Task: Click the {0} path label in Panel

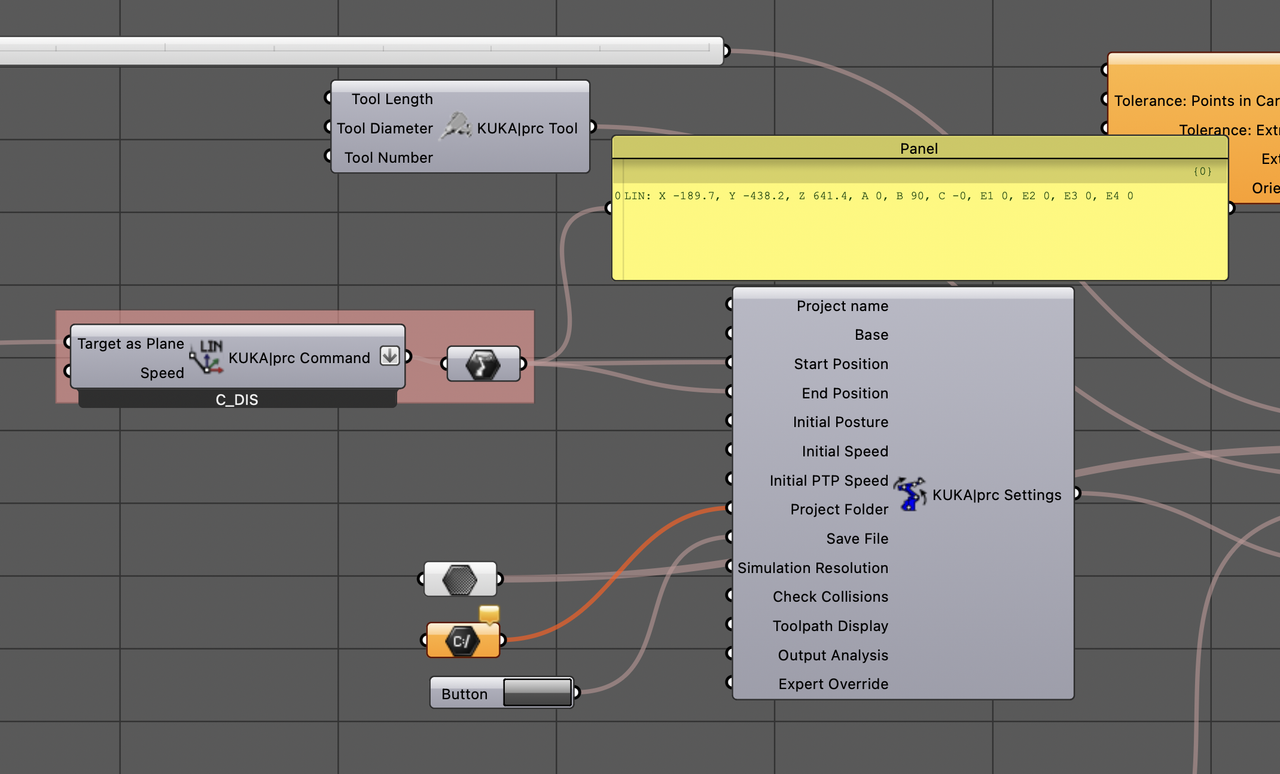Action: [x=1203, y=172]
